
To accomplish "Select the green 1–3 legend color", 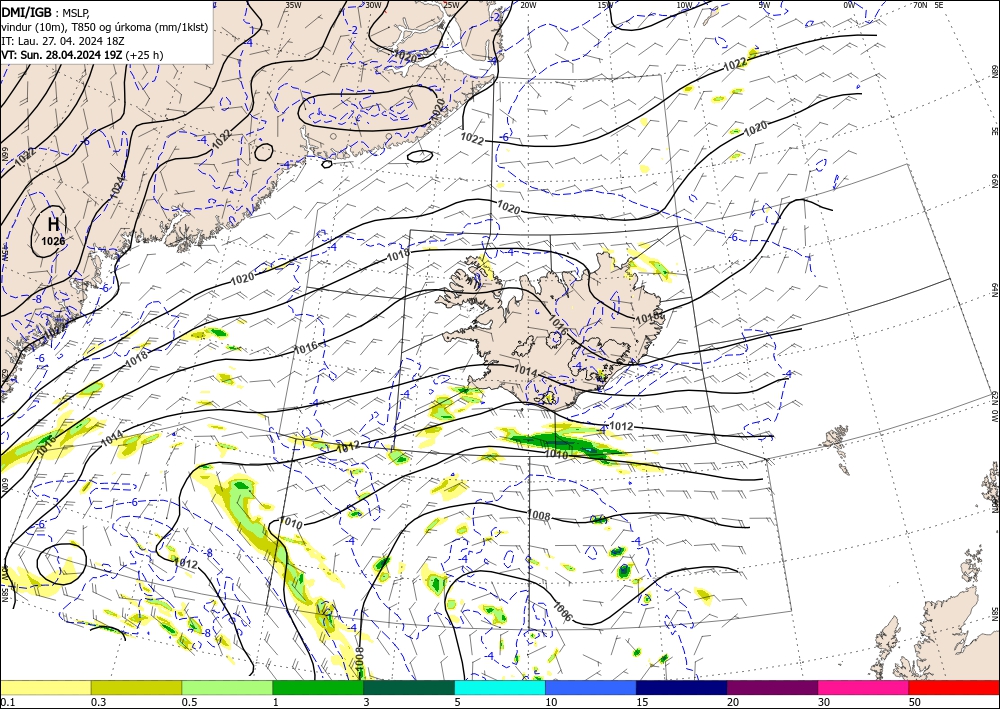I will click(318, 687).
